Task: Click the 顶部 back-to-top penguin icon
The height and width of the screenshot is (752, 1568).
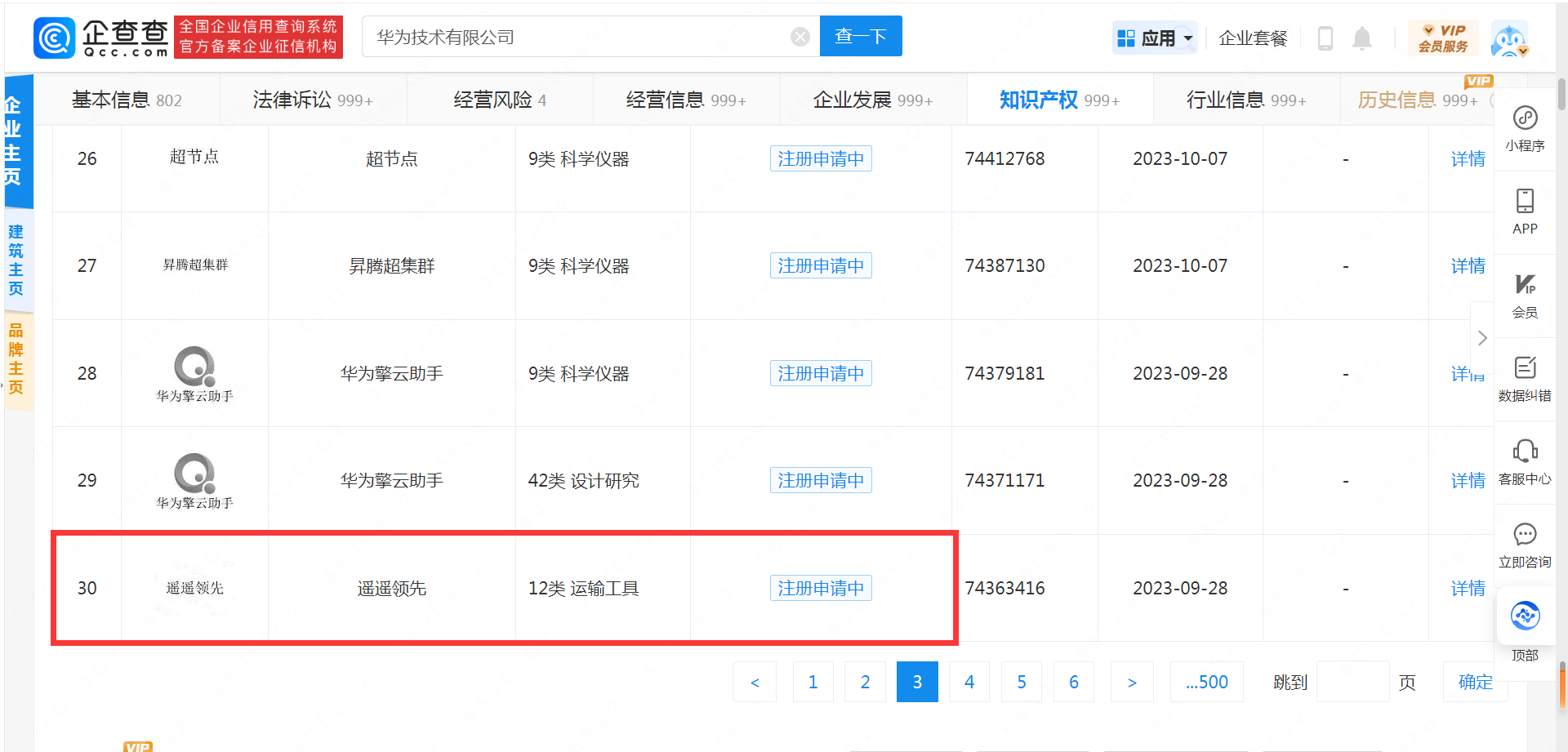Action: coord(1524,616)
